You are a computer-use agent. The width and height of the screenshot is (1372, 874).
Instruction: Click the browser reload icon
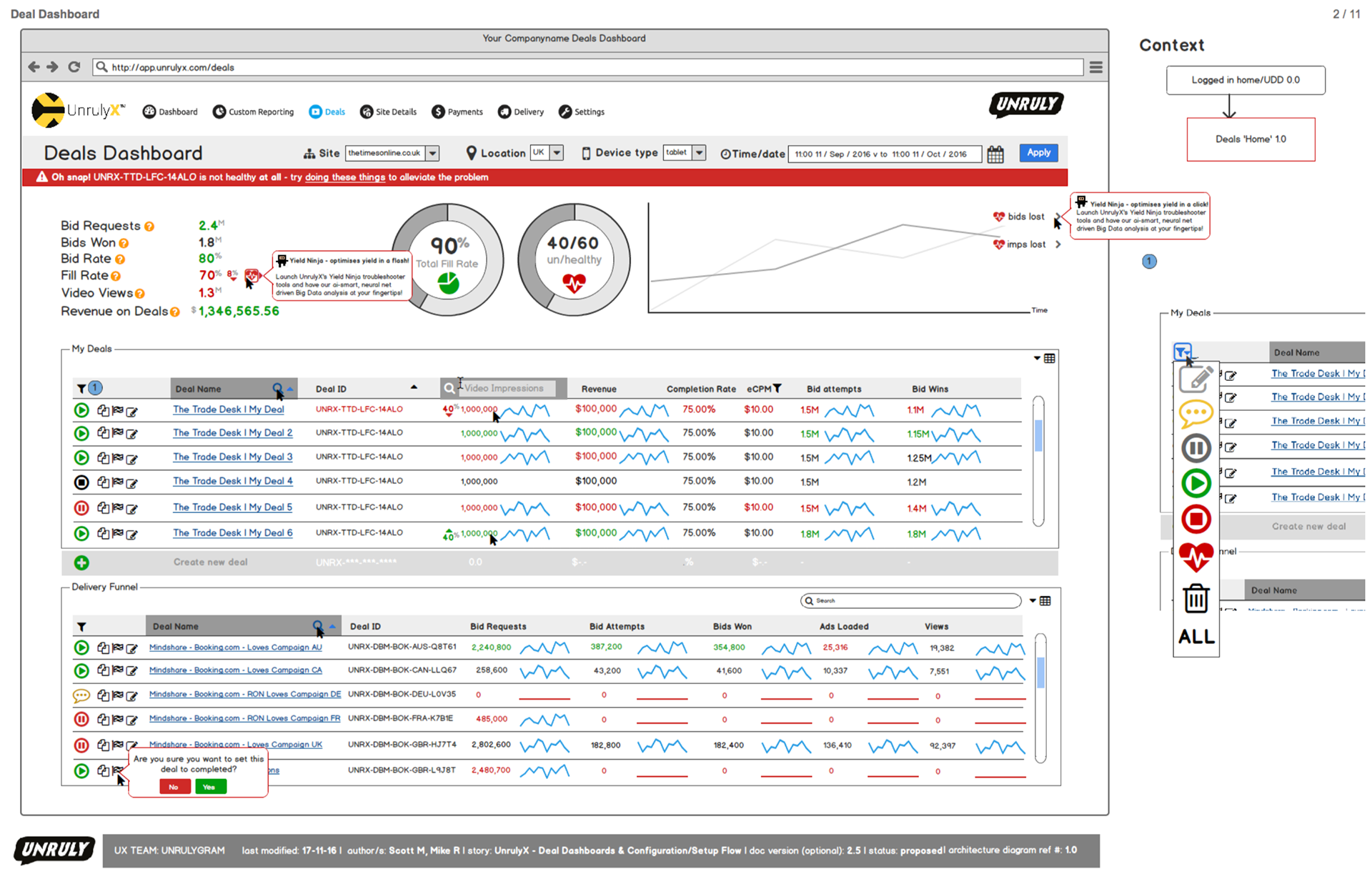(74, 66)
